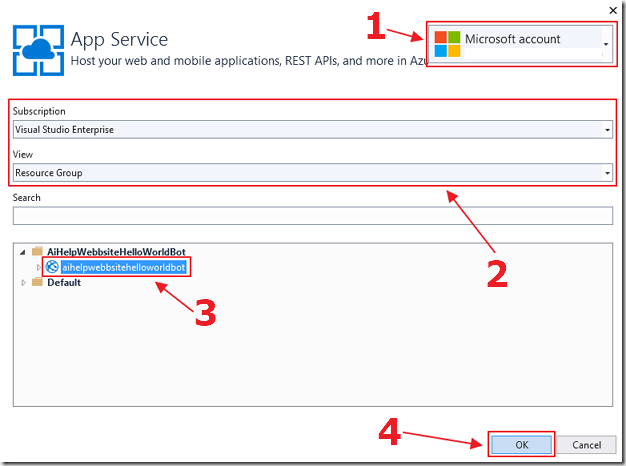626x466 pixels.
Task: Open the Subscription dropdown
Action: [x=313, y=130]
